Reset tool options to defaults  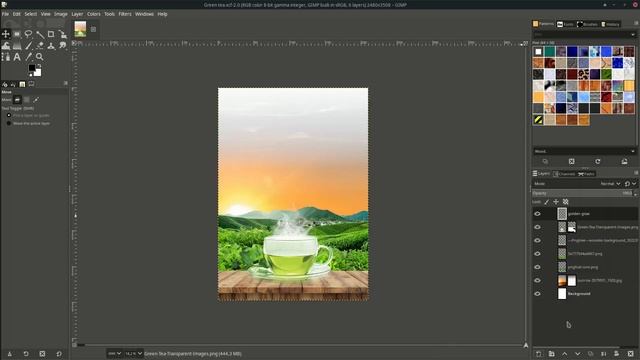tap(59, 354)
